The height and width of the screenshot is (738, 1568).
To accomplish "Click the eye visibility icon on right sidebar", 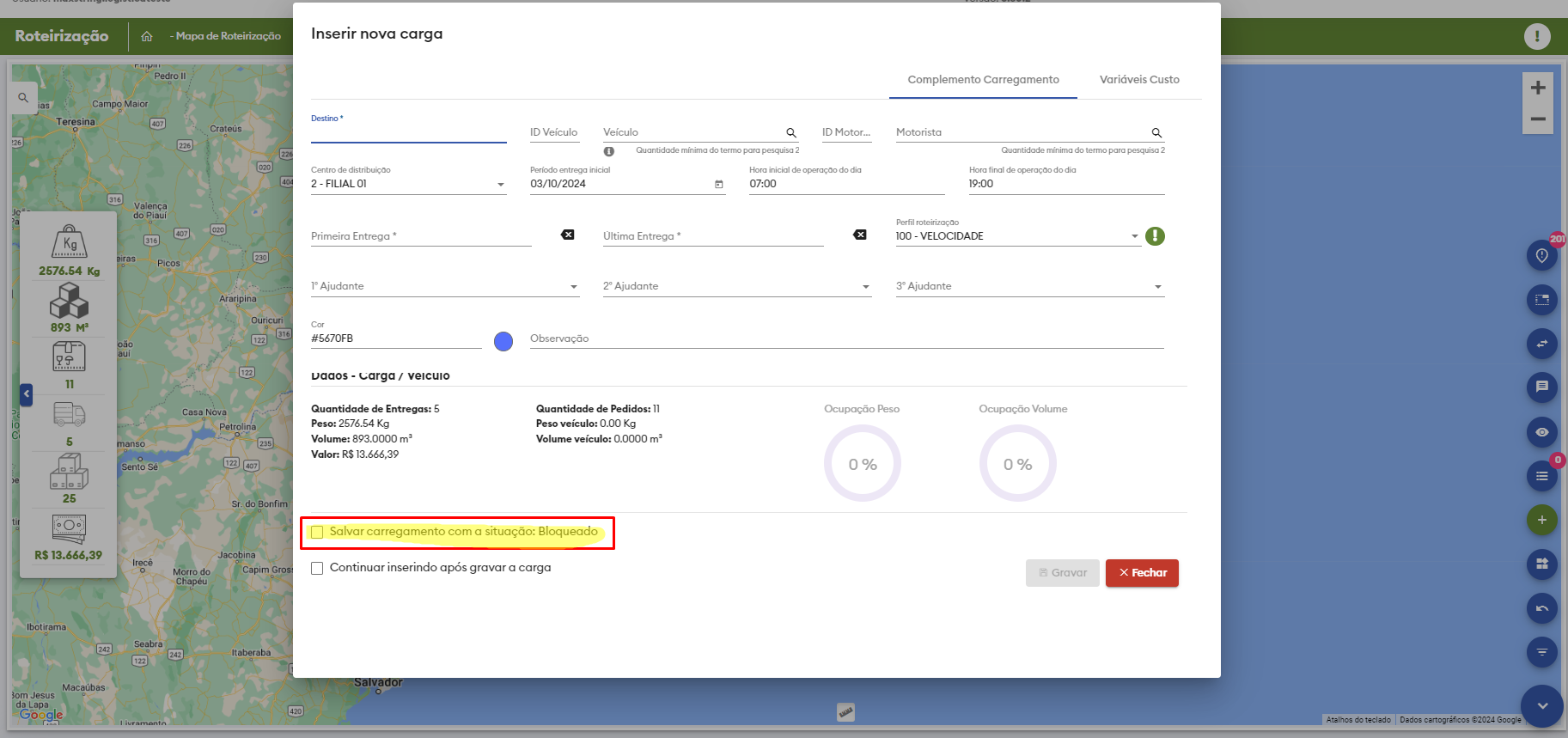I will [1542, 432].
